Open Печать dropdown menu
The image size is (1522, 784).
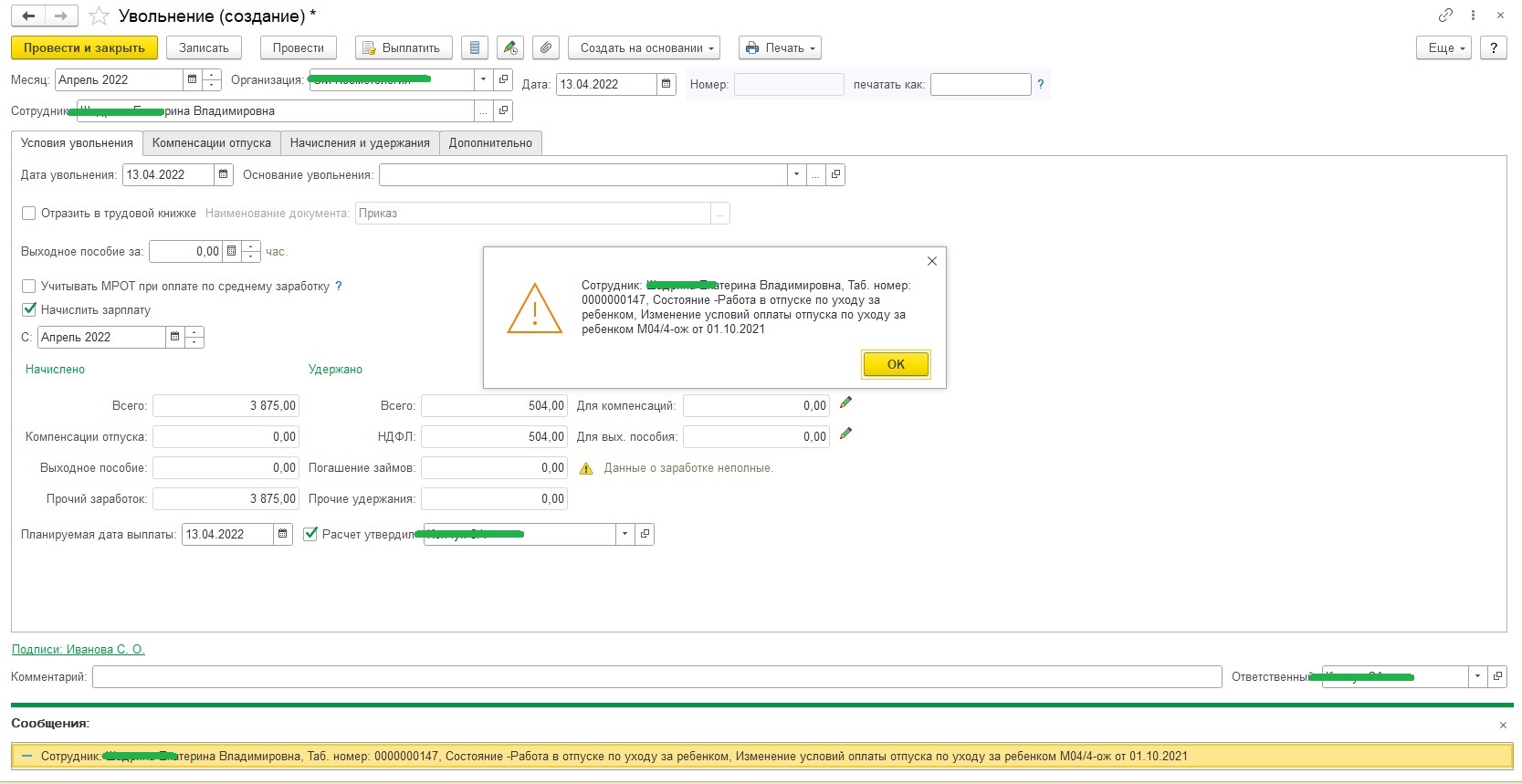pos(780,47)
